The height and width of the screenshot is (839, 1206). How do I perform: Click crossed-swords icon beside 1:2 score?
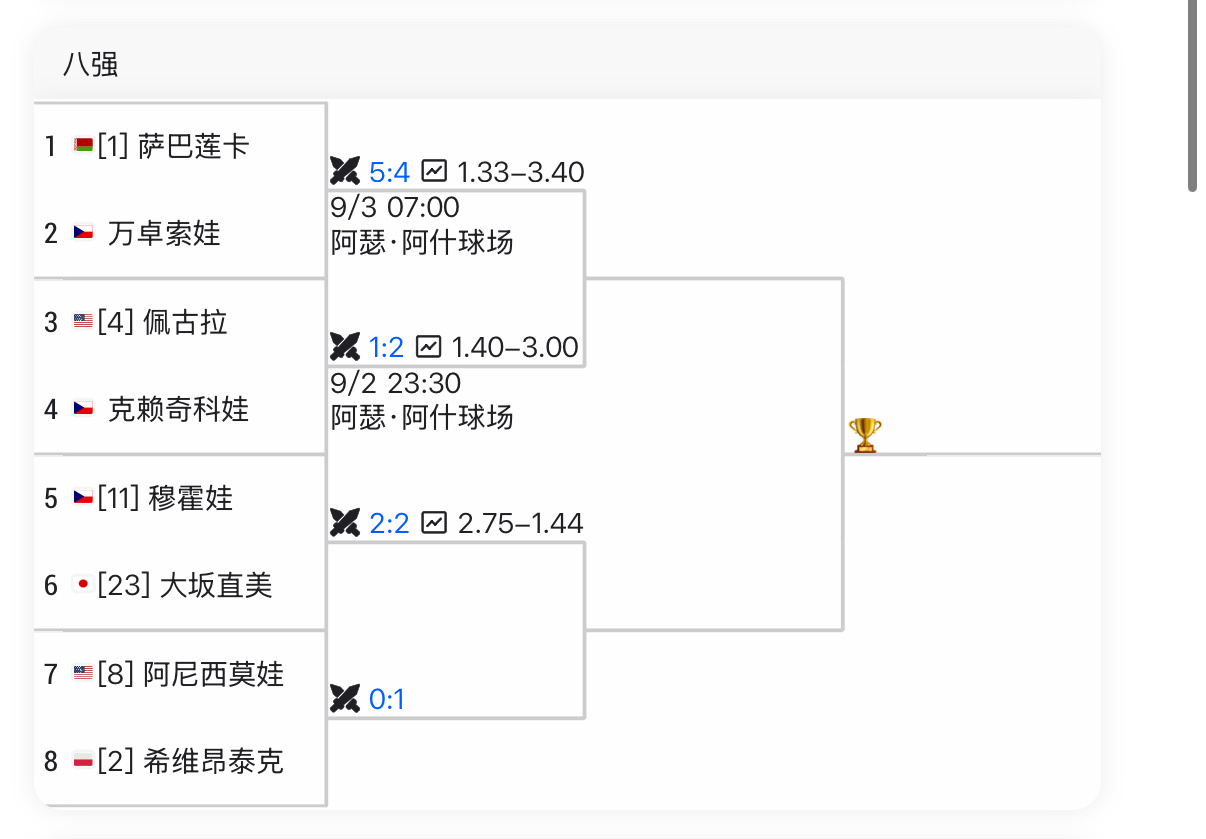click(x=345, y=347)
